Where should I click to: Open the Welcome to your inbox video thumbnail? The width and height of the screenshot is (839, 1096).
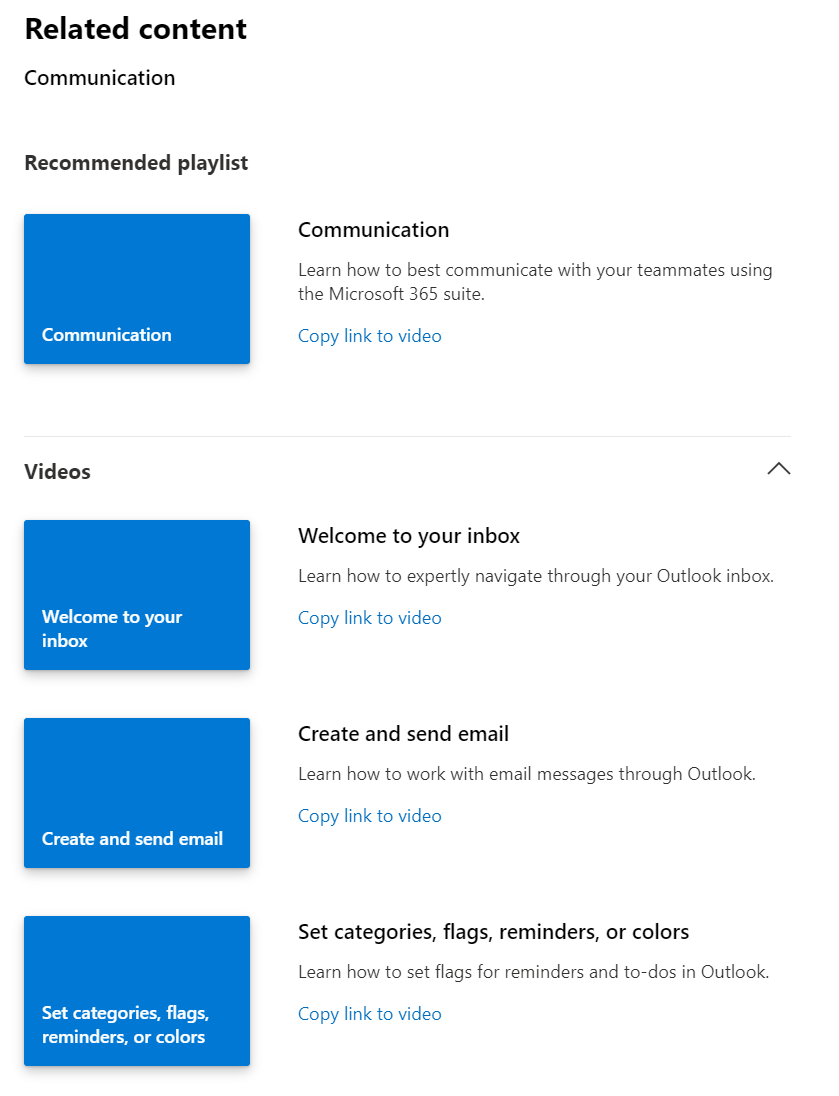point(136,595)
